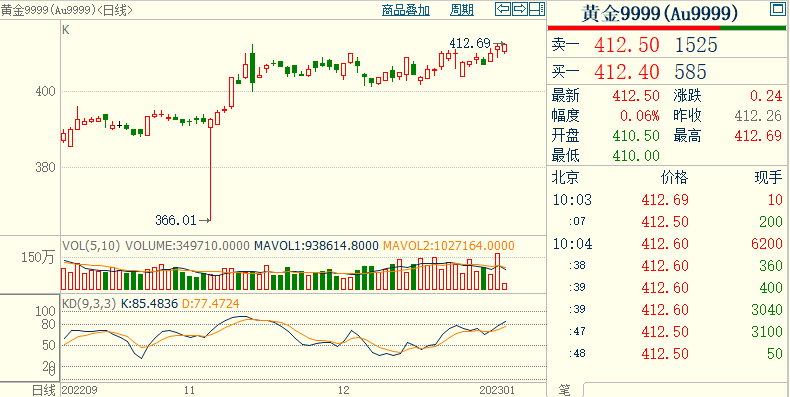Click the 卖一 ask price 412.50
This screenshot has height=397, width=790.
coord(627,45)
